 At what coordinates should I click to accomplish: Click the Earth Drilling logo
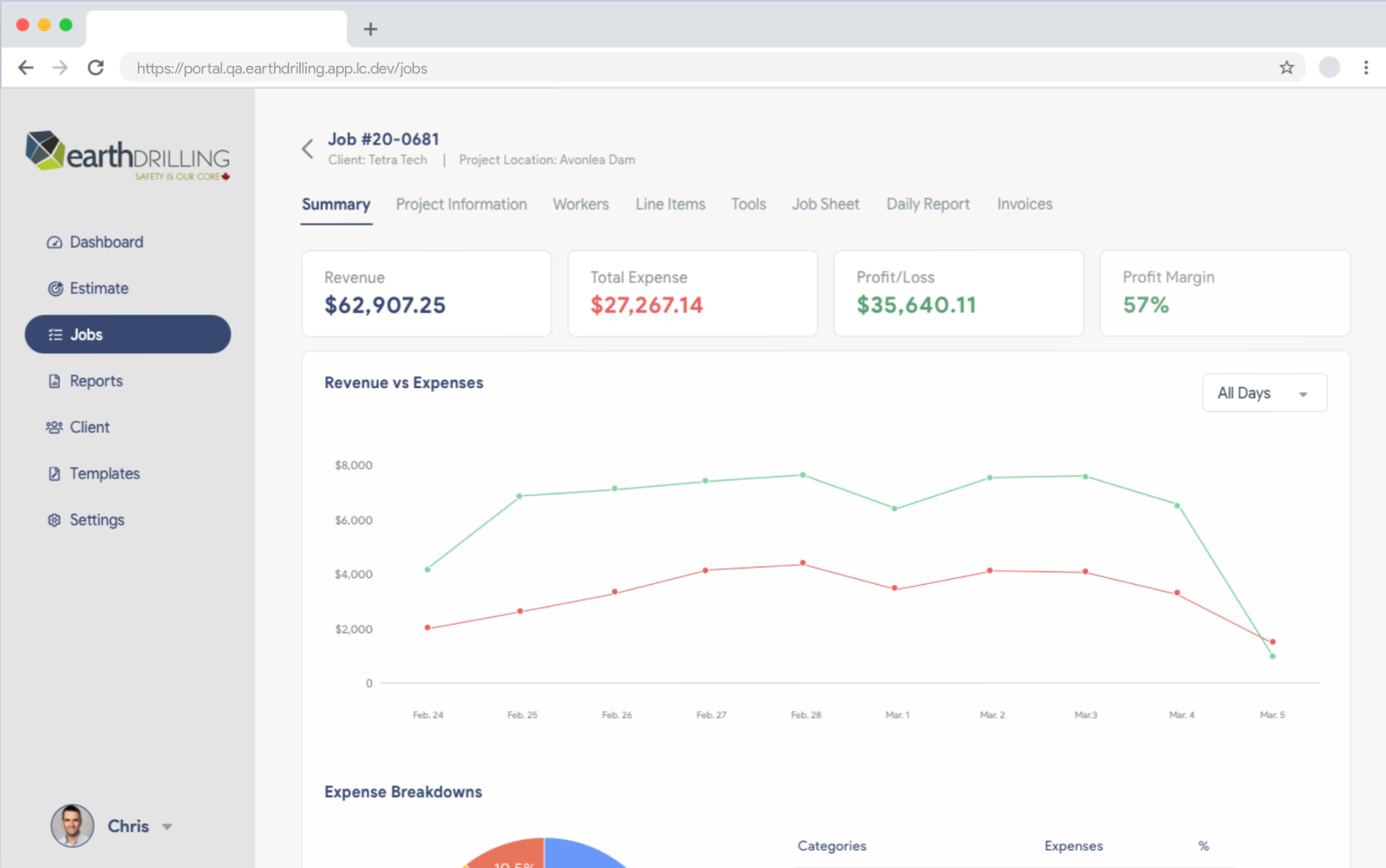tap(128, 156)
